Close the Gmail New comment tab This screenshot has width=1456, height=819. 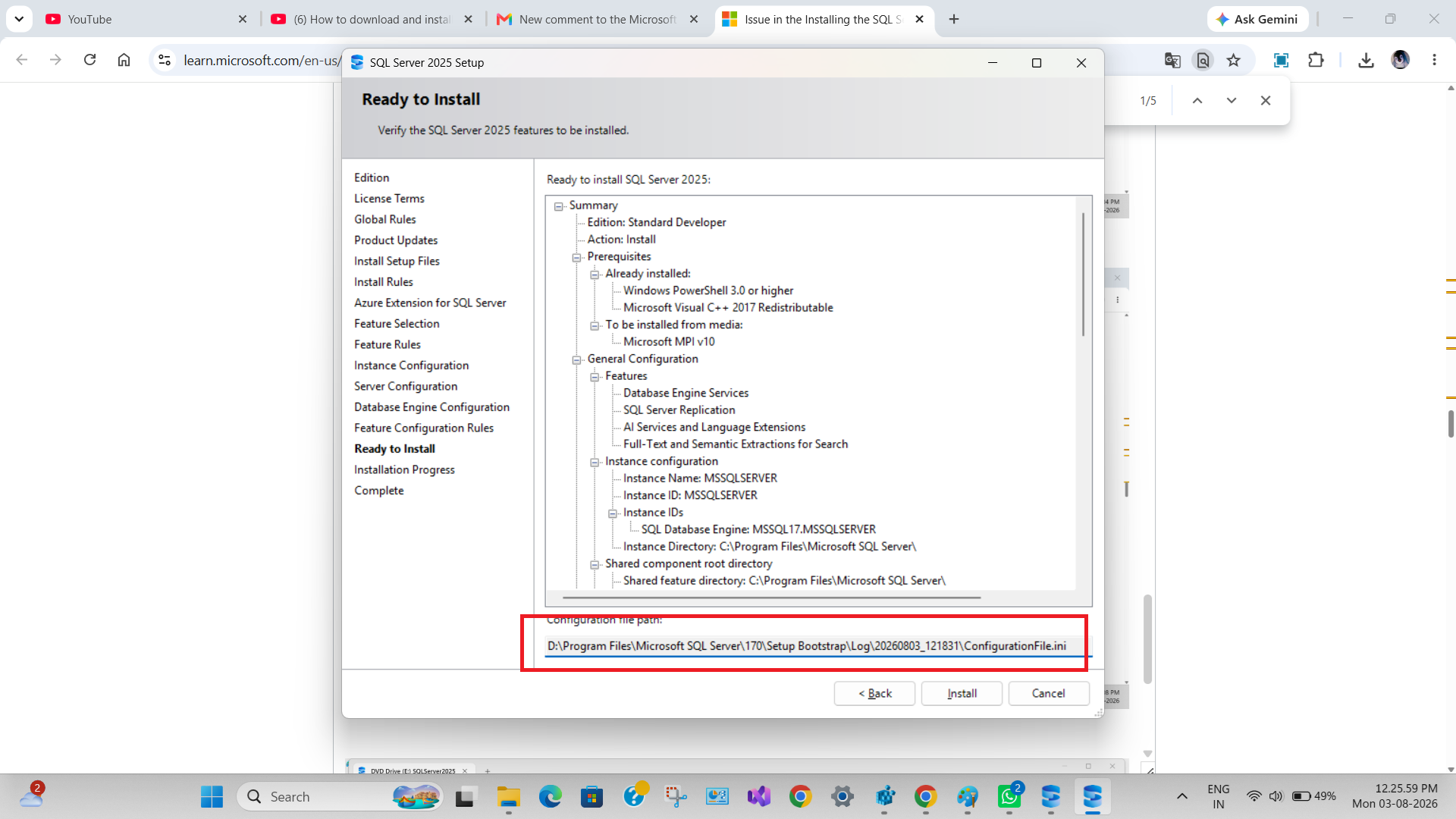click(694, 19)
